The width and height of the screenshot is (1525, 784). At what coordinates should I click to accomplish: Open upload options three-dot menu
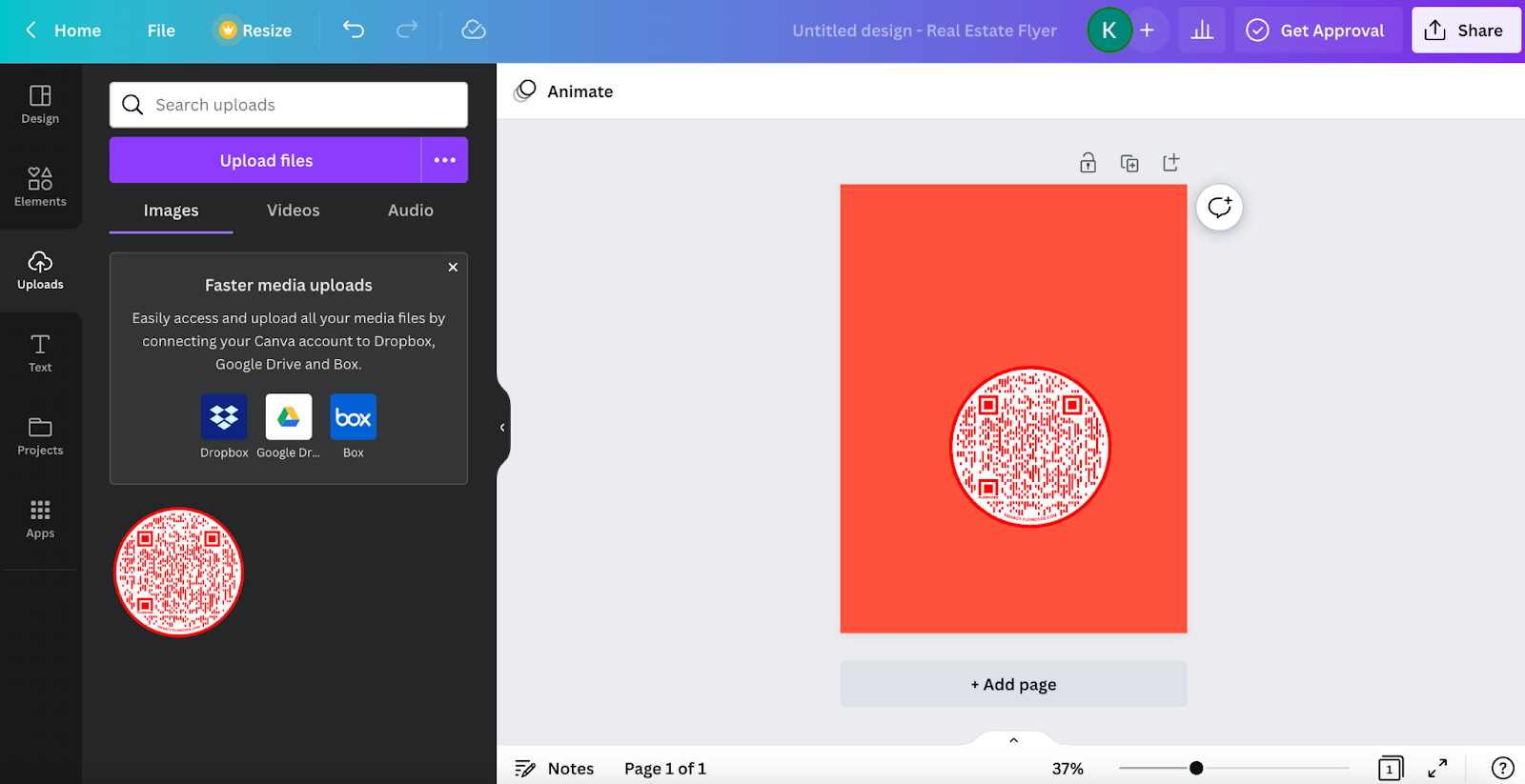pyautogui.click(x=445, y=160)
